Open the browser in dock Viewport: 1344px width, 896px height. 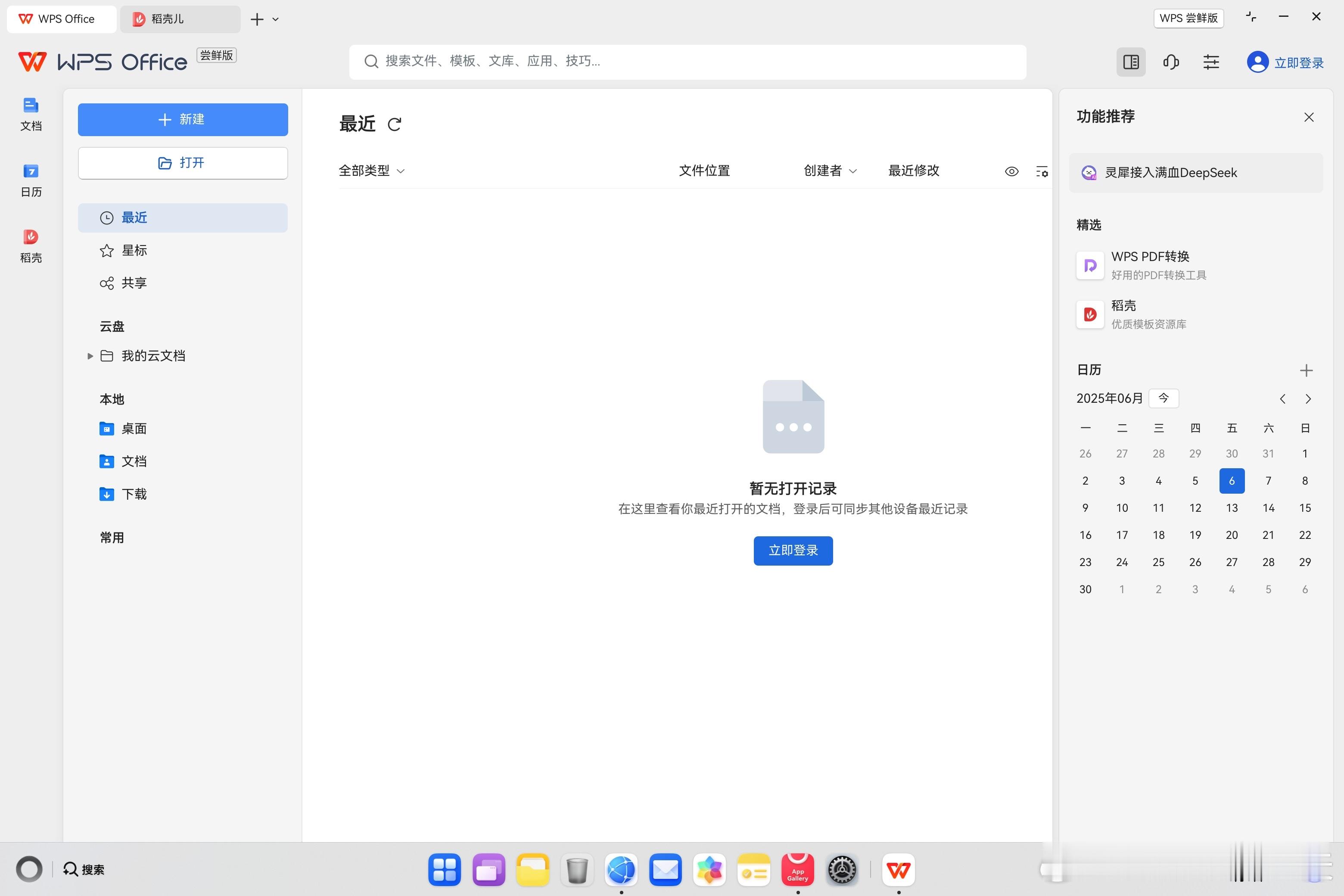tap(621, 870)
